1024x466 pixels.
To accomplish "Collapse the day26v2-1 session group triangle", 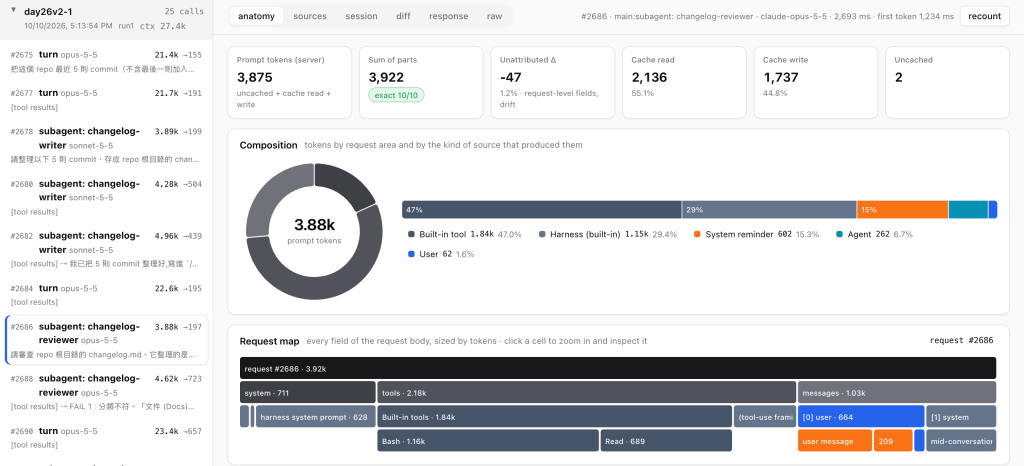I will 14,10.
